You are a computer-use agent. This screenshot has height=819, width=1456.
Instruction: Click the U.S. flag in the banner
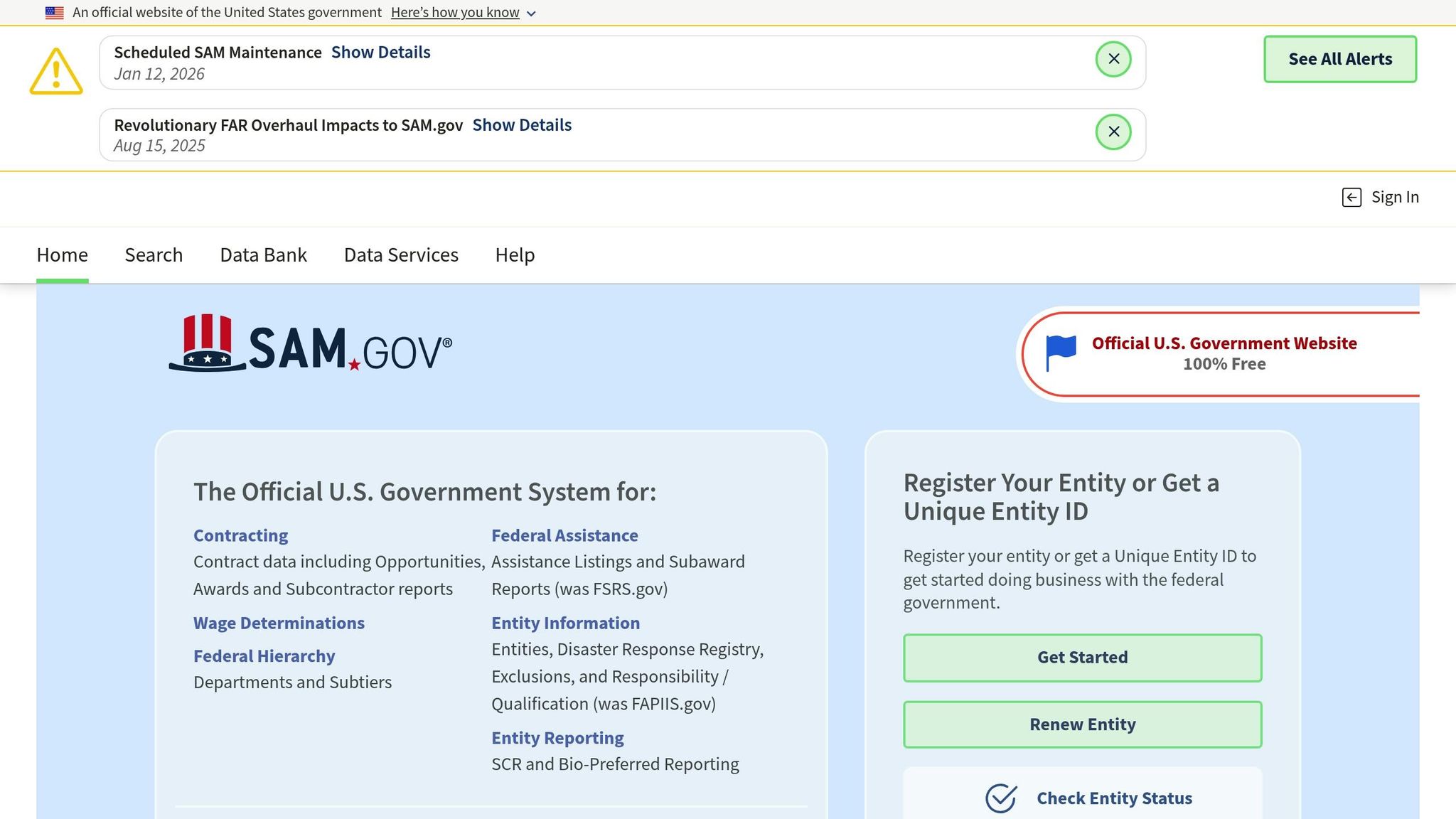coord(53,11)
